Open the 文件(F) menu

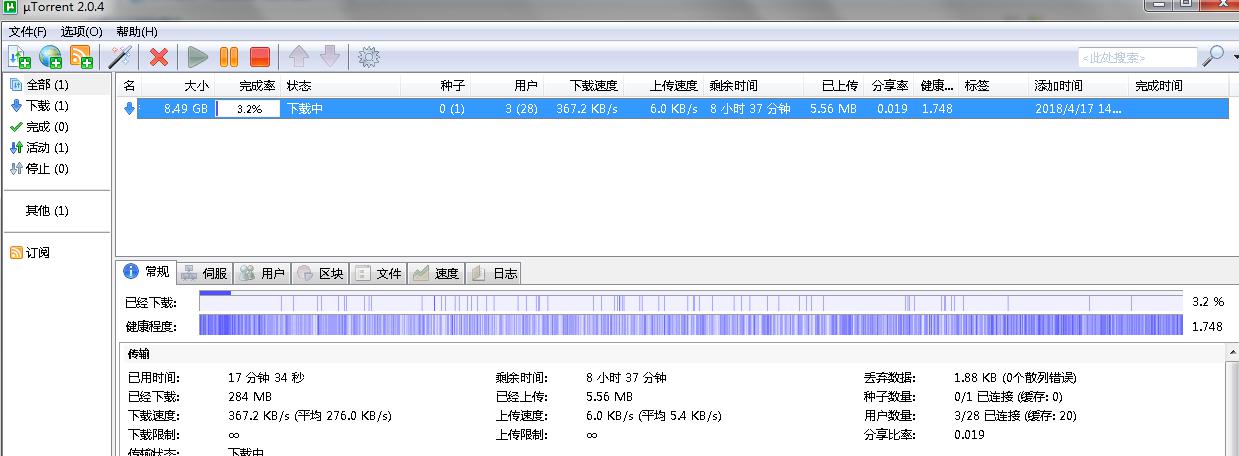click(x=28, y=32)
